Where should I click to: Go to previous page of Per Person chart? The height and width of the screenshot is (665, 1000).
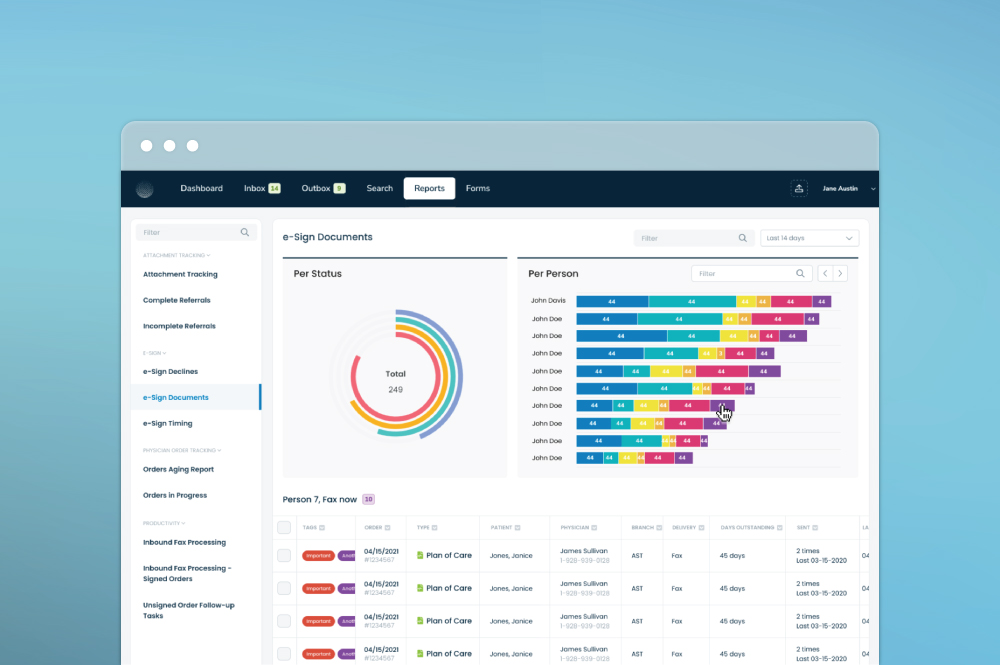[825, 273]
